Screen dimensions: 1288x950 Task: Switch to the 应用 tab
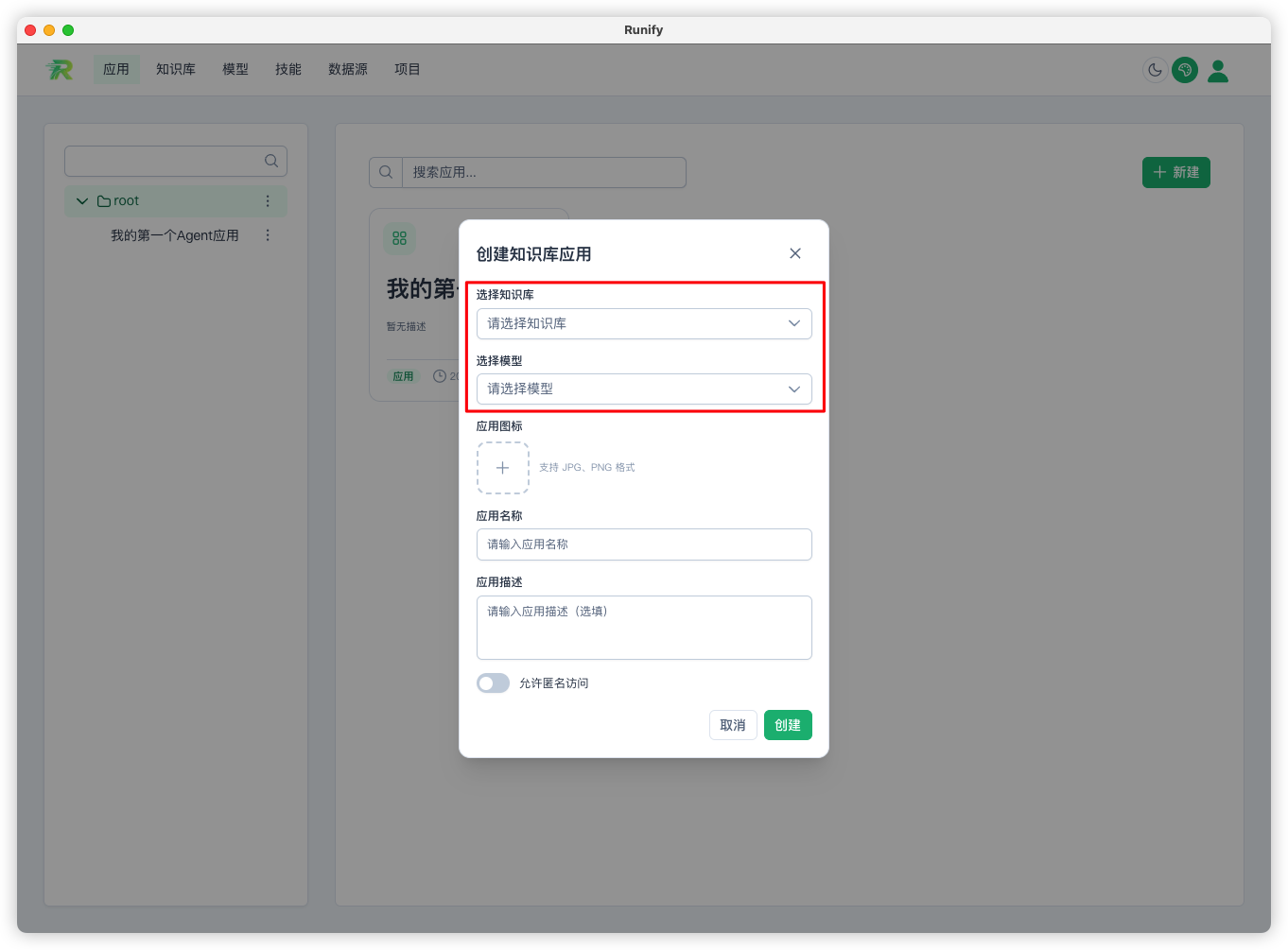point(116,69)
